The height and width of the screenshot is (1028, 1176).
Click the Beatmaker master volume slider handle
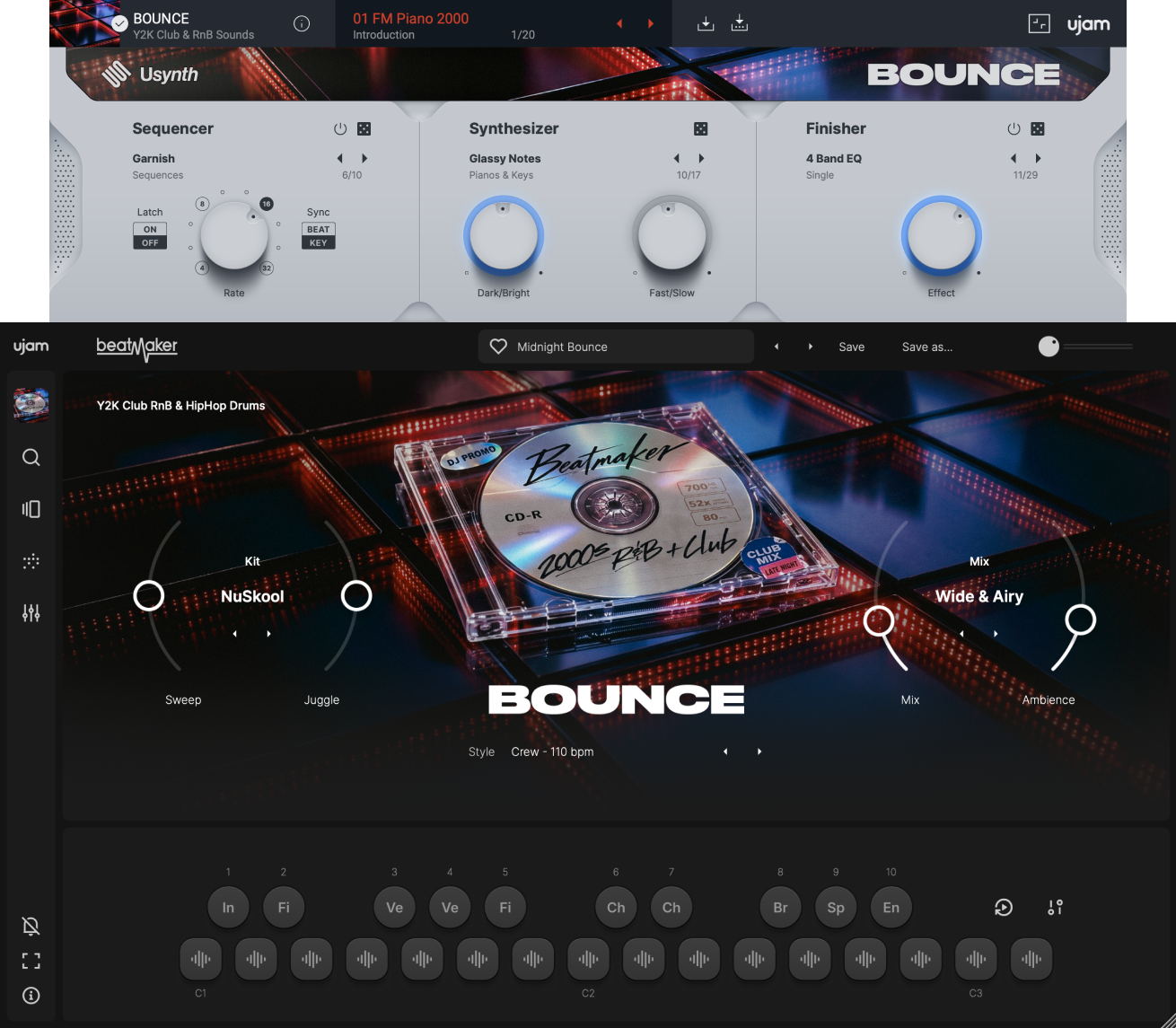(x=1049, y=347)
